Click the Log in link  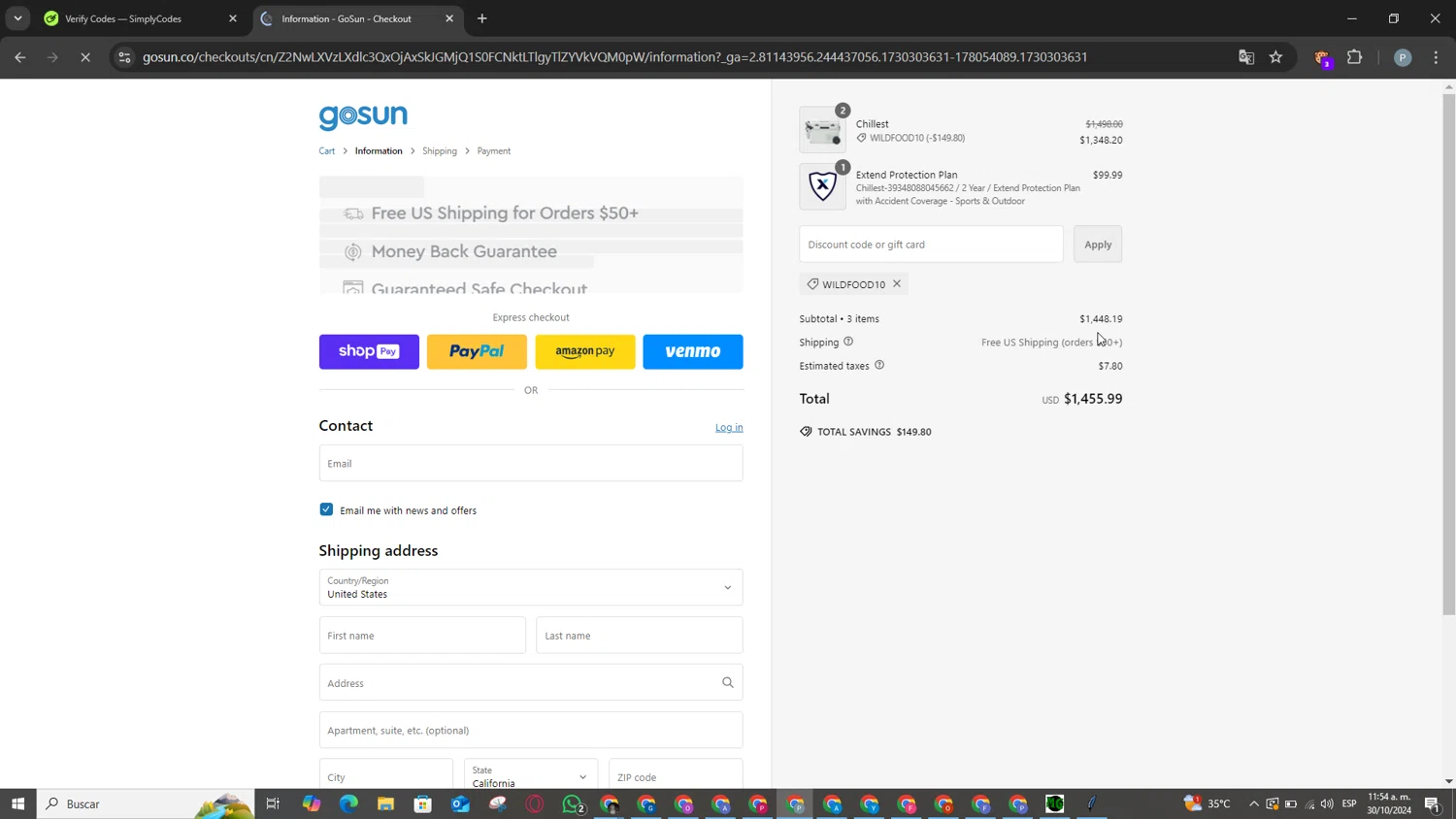[x=729, y=428]
